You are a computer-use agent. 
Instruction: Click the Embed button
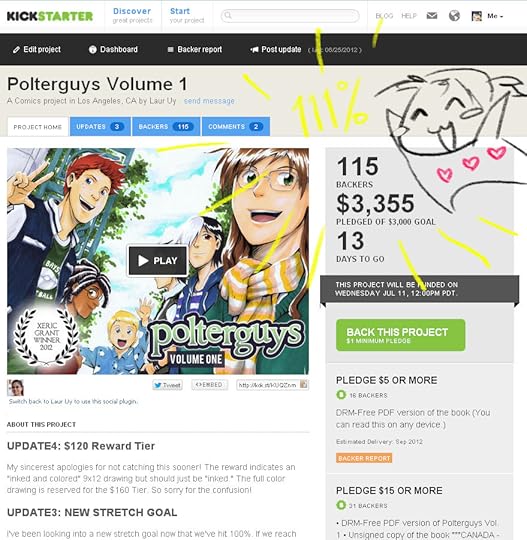point(209,385)
